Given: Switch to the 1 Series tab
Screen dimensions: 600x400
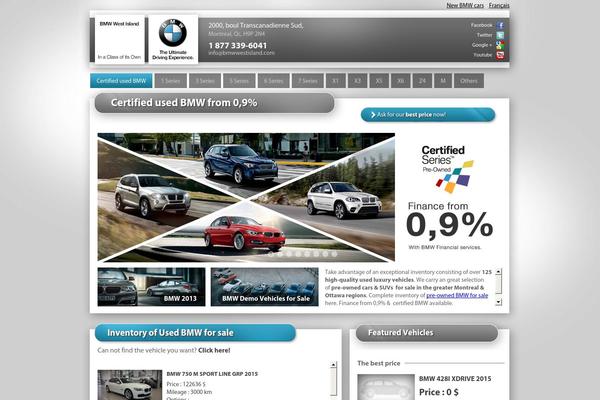Looking at the screenshot, I should point(171,81).
